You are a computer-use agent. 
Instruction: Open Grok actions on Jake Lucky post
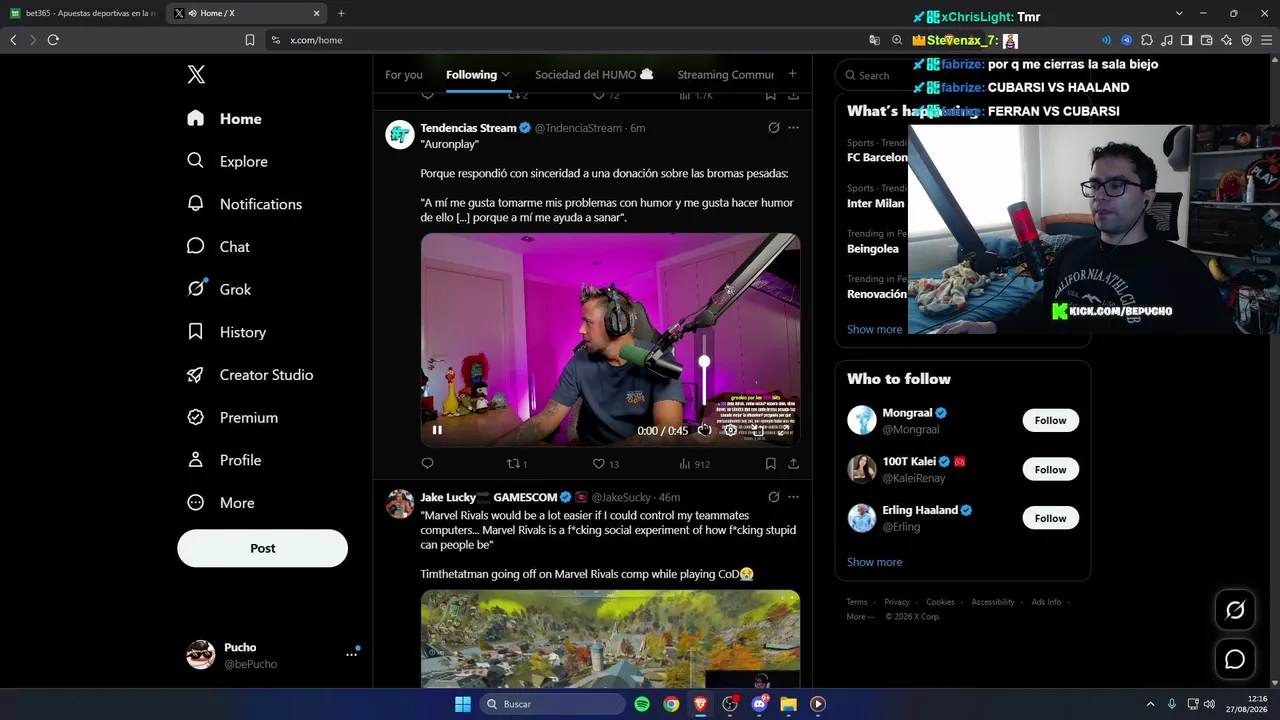pyautogui.click(x=773, y=497)
